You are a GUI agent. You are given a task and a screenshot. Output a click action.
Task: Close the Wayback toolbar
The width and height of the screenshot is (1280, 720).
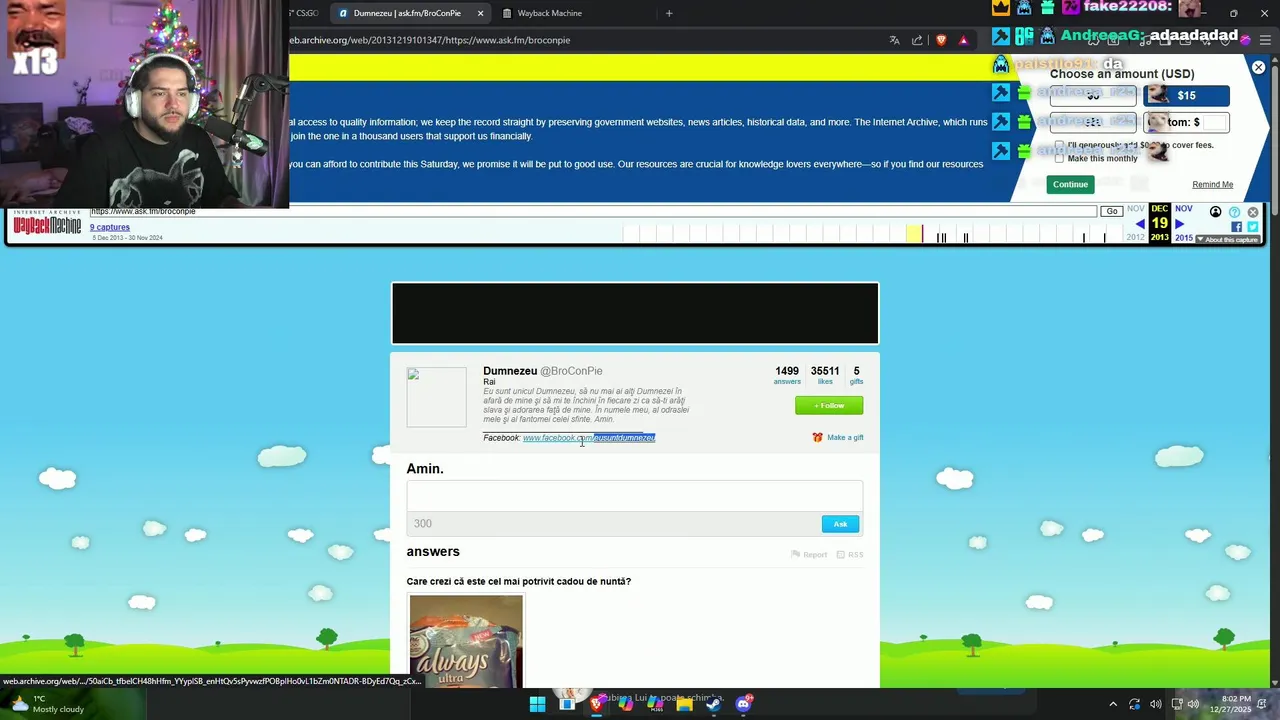pyautogui.click(x=1252, y=212)
